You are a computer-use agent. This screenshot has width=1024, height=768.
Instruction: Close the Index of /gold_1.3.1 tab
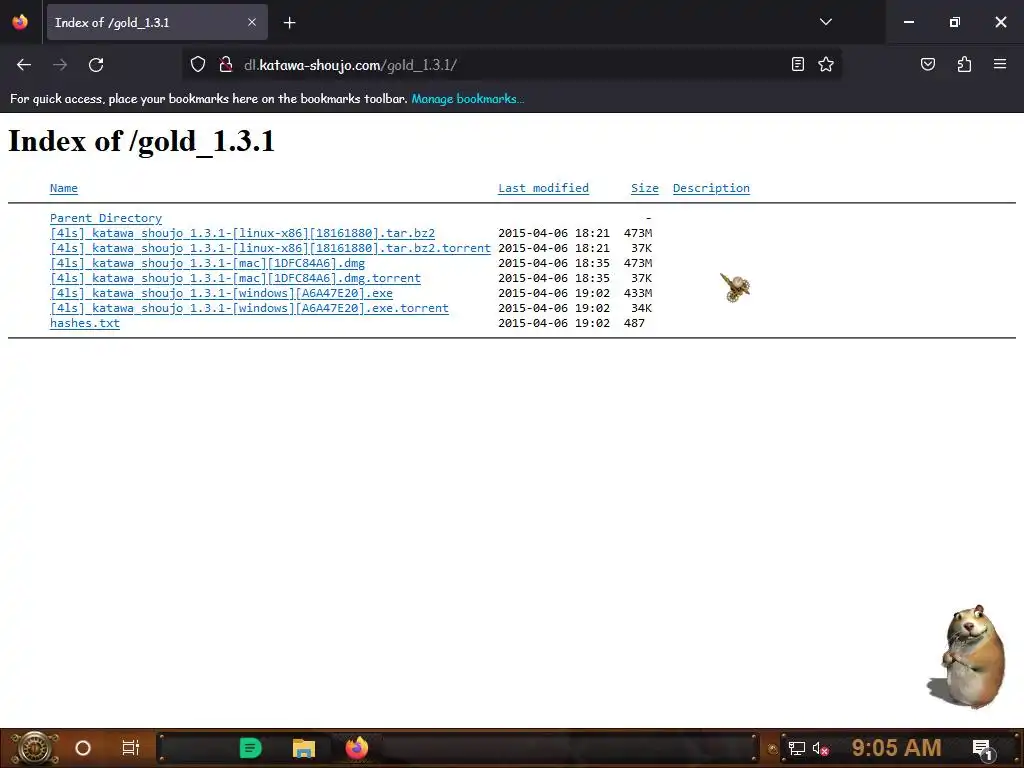[252, 22]
